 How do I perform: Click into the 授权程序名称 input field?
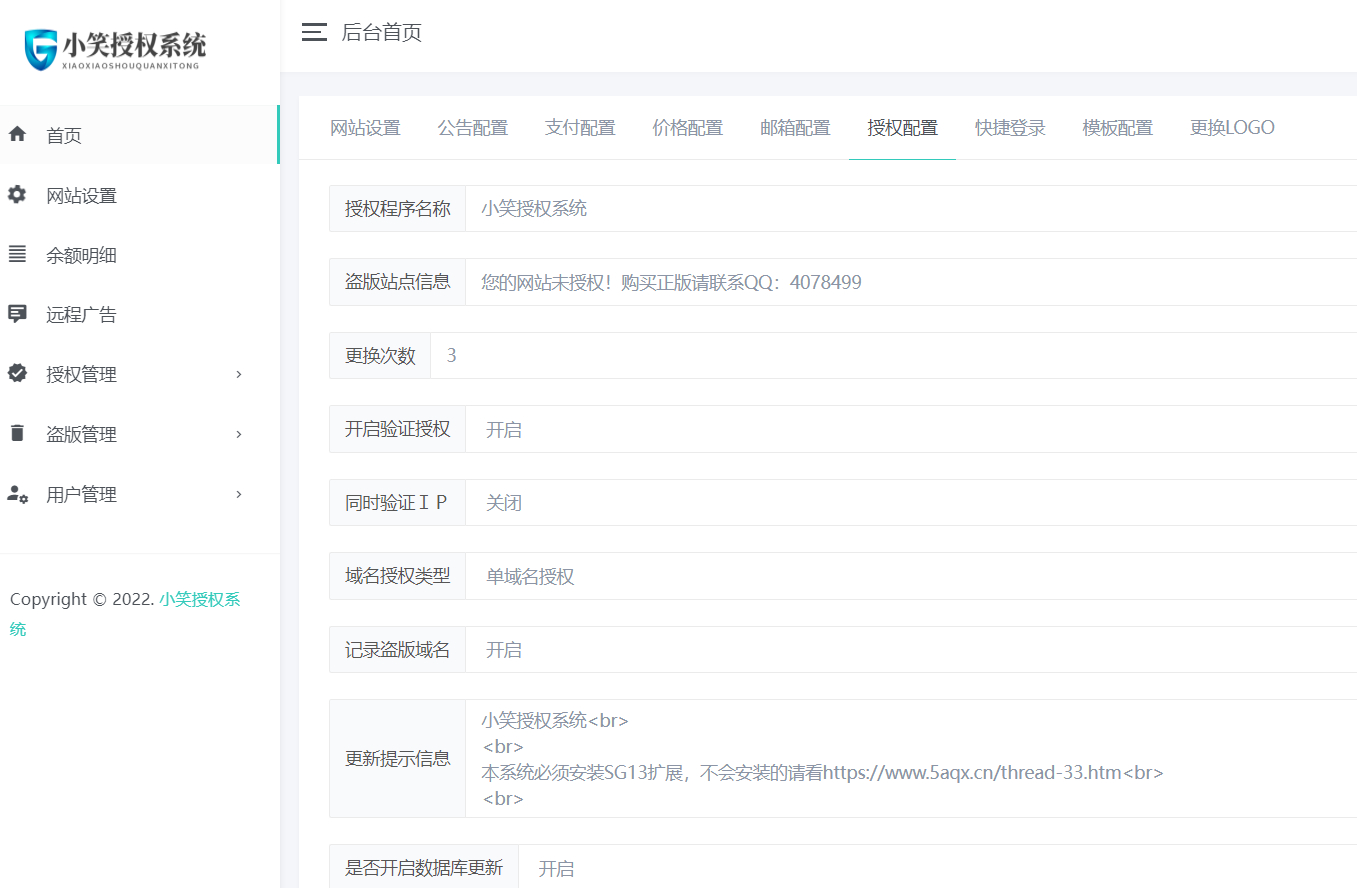coord(911,208)
